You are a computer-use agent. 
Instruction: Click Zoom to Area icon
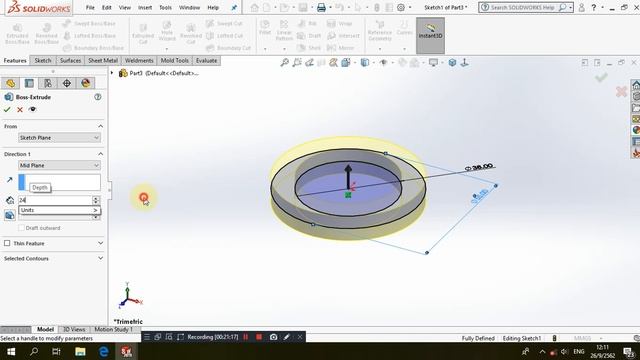tap(297, 62)
